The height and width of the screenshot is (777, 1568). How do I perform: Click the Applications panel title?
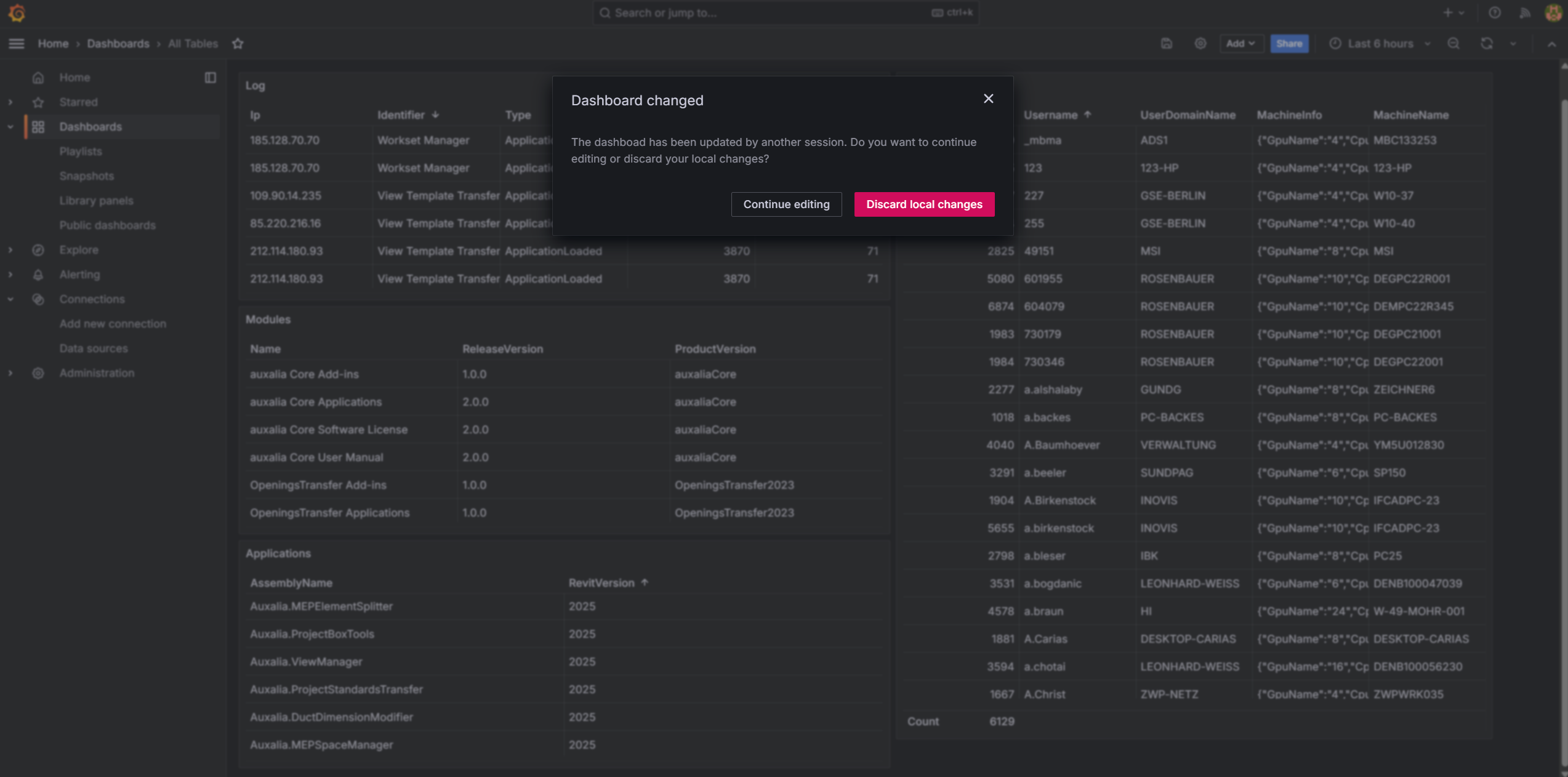coord(278,554)
